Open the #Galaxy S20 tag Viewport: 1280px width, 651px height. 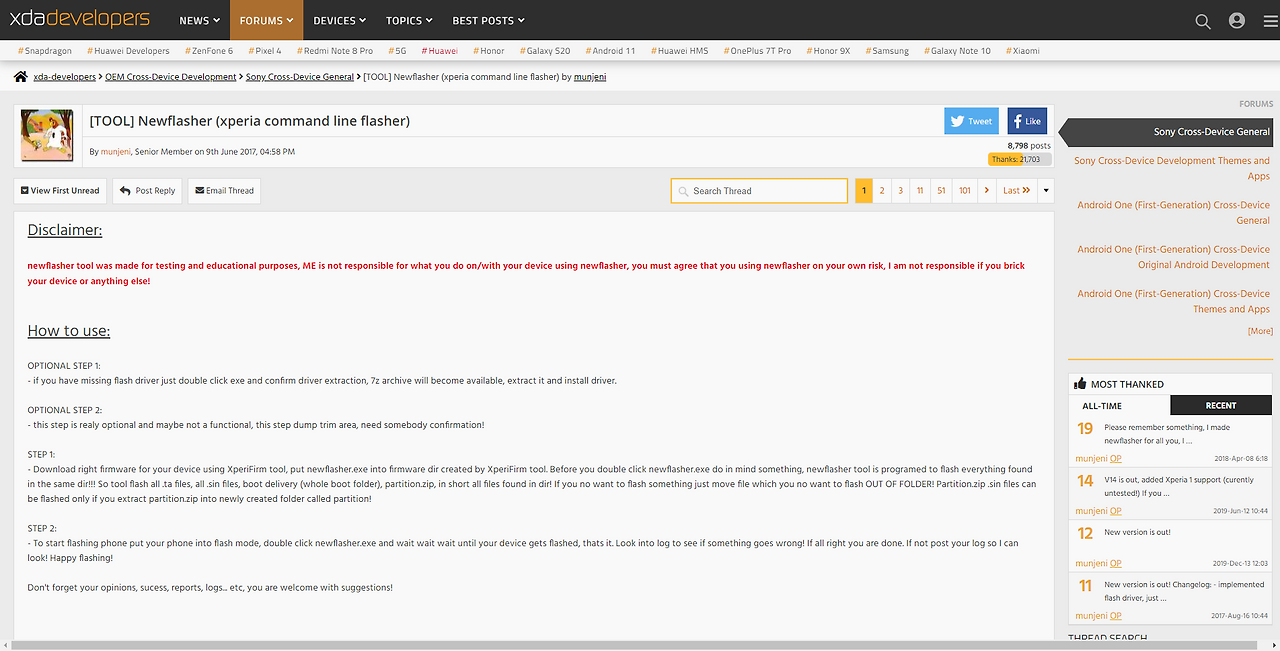[545, 51]
